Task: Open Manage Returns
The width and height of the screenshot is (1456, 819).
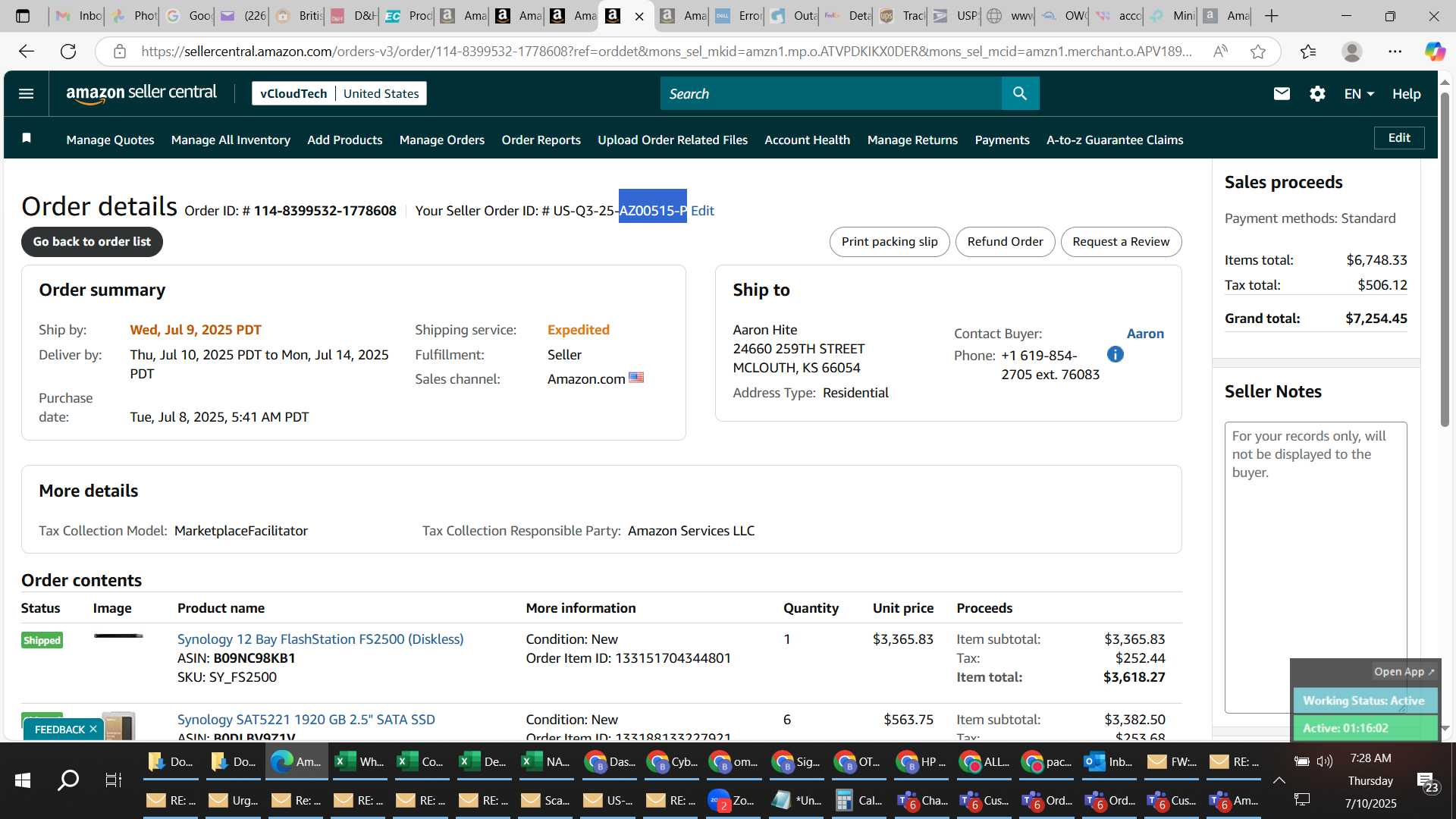Action: pos(912,140)
